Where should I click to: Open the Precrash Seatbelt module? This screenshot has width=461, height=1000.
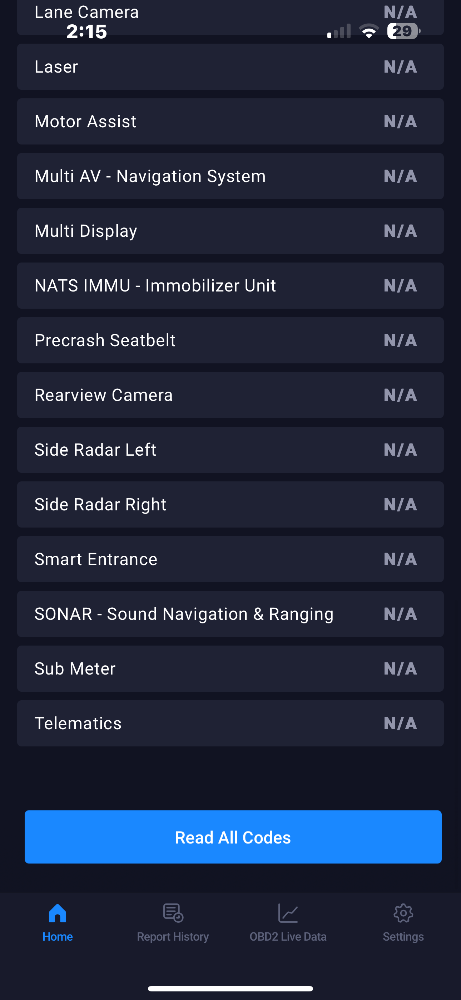230,341
